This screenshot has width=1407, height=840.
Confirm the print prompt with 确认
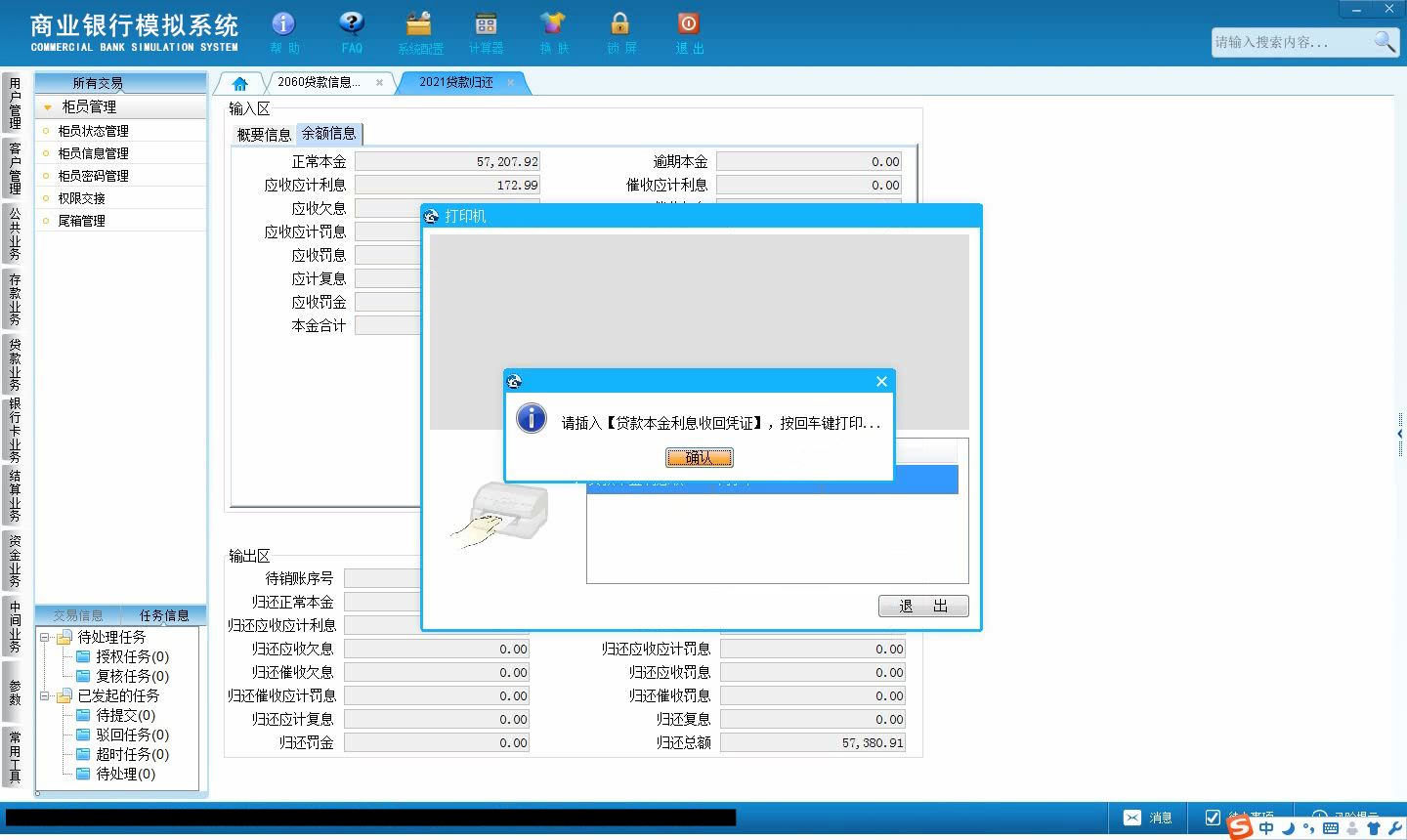[x=700, y=457]
